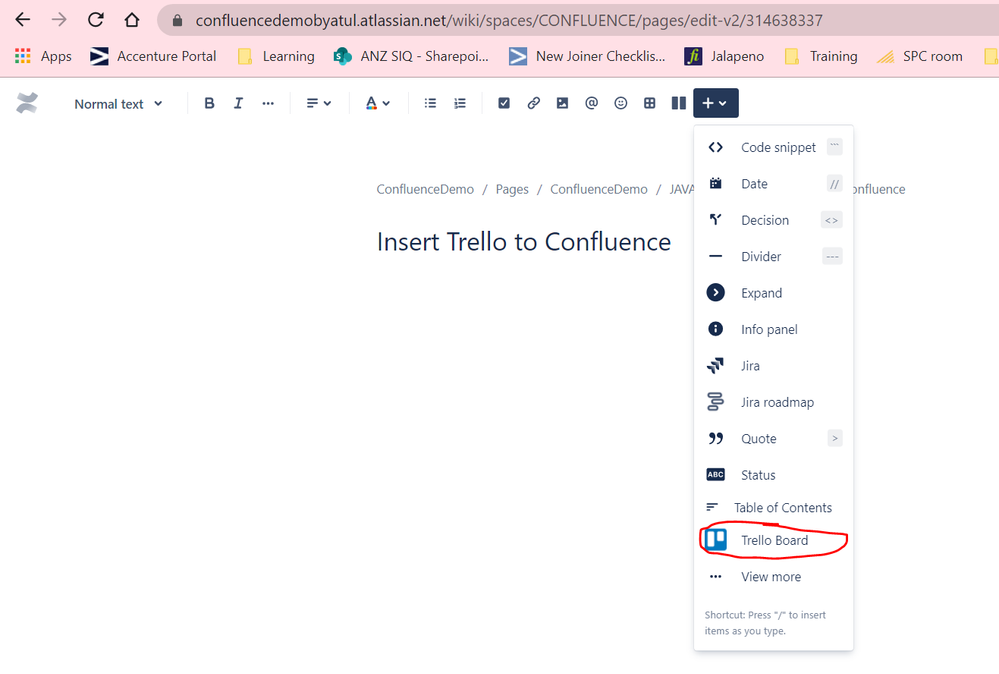Toggle Bold formatting
The width and height of the screenshot is (999, 674).
[209, 103]
